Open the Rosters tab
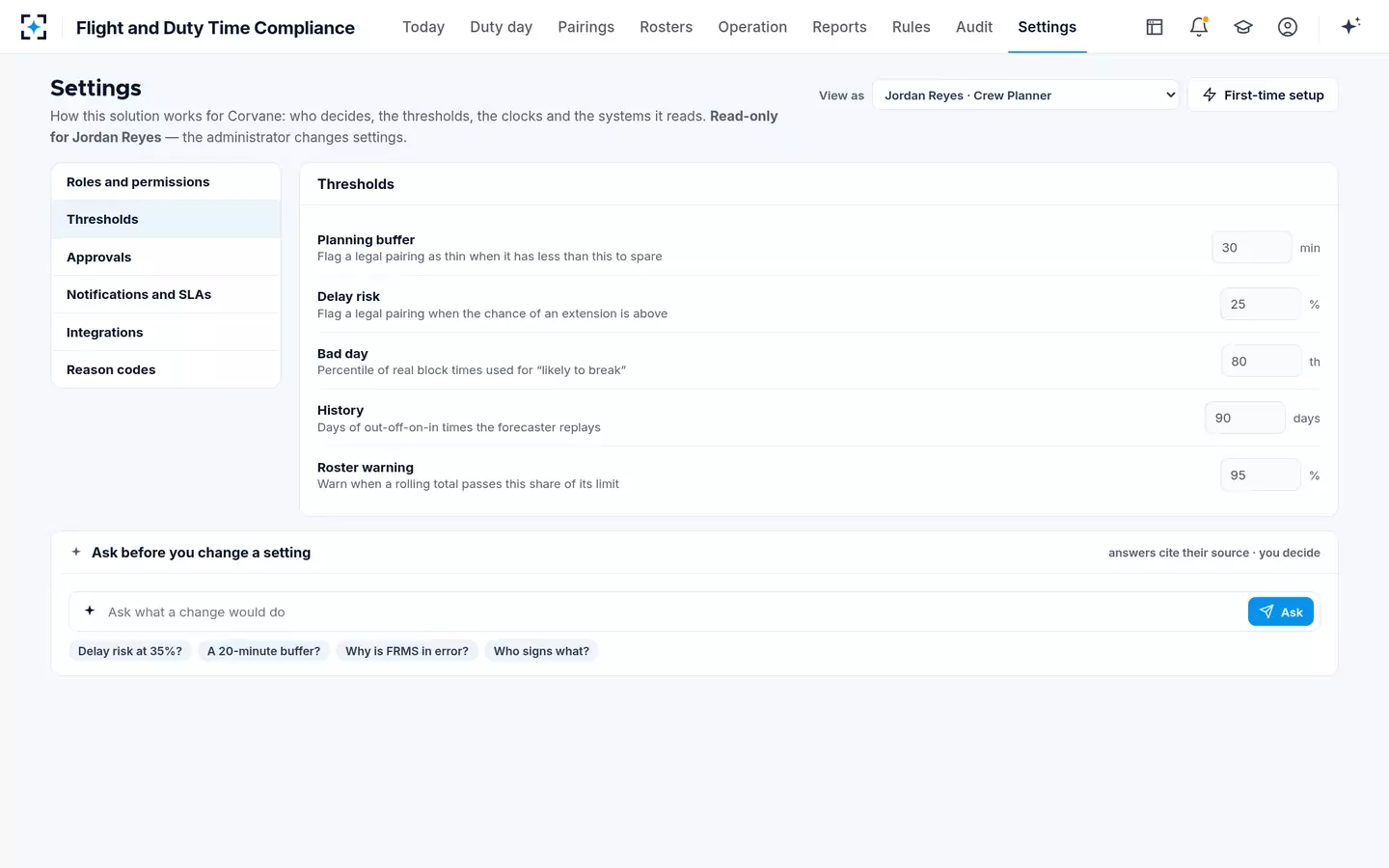This screenshot has width=1389, height=868. 667,27
